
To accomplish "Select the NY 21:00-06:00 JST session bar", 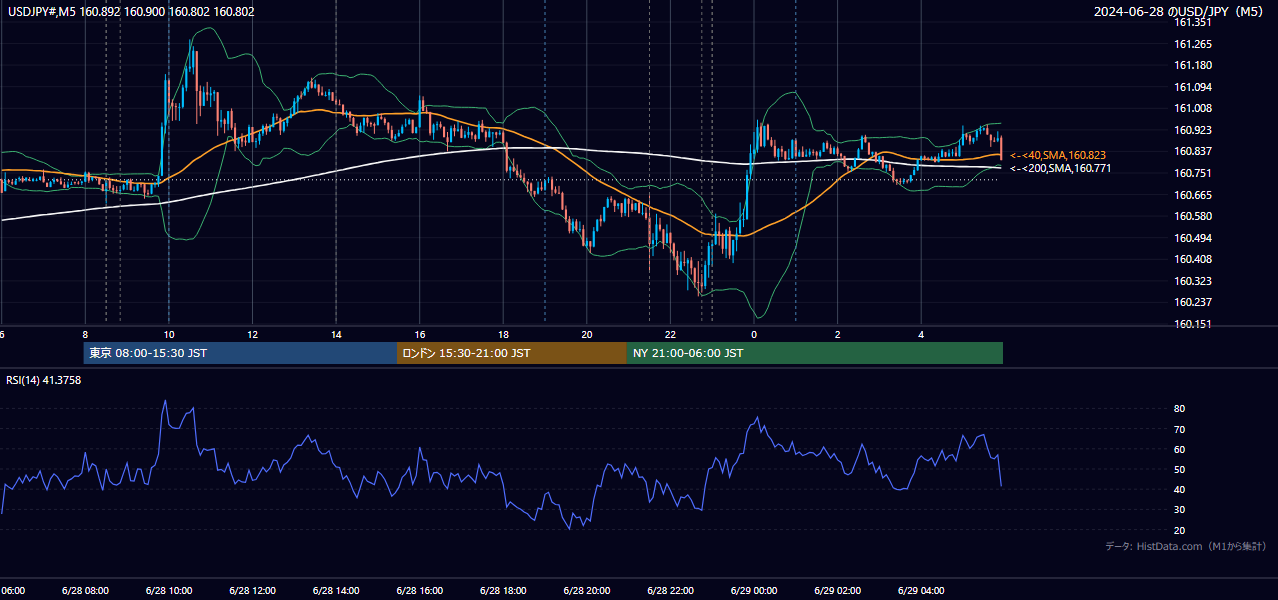I will [815, 353].
